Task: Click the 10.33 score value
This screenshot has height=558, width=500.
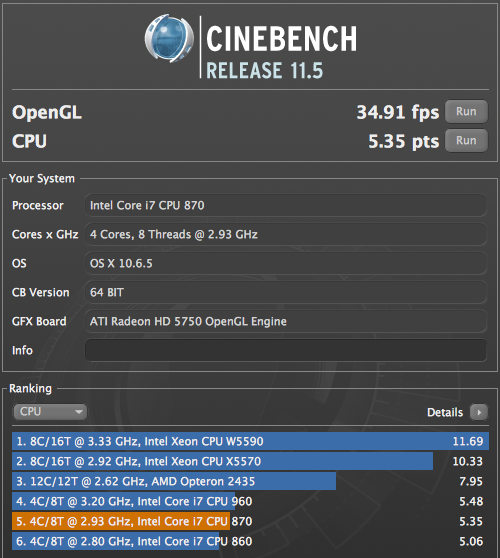Action: (468, 461)
